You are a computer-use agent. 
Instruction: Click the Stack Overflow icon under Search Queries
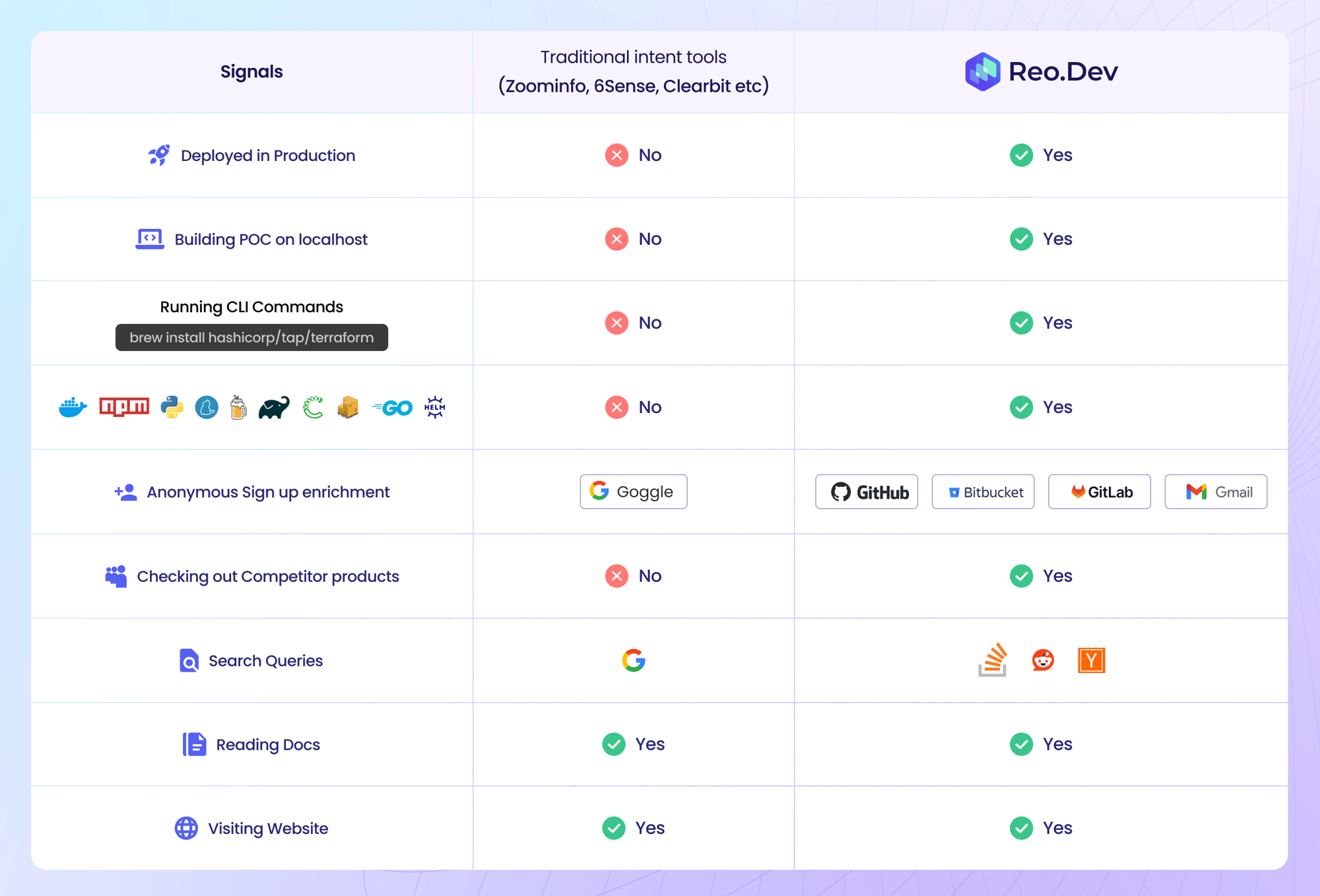[x=992, y=660]
